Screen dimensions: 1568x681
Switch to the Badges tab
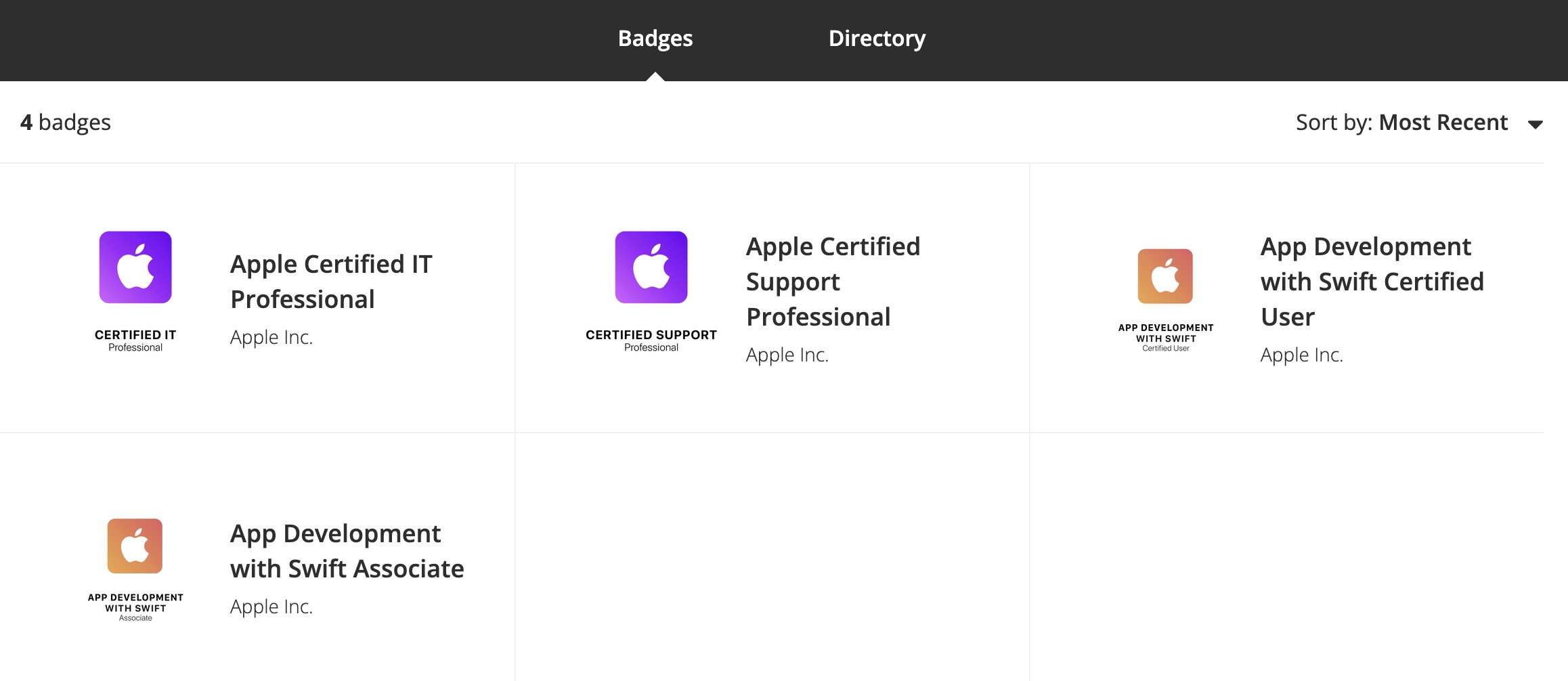click(x=655, y=39)
